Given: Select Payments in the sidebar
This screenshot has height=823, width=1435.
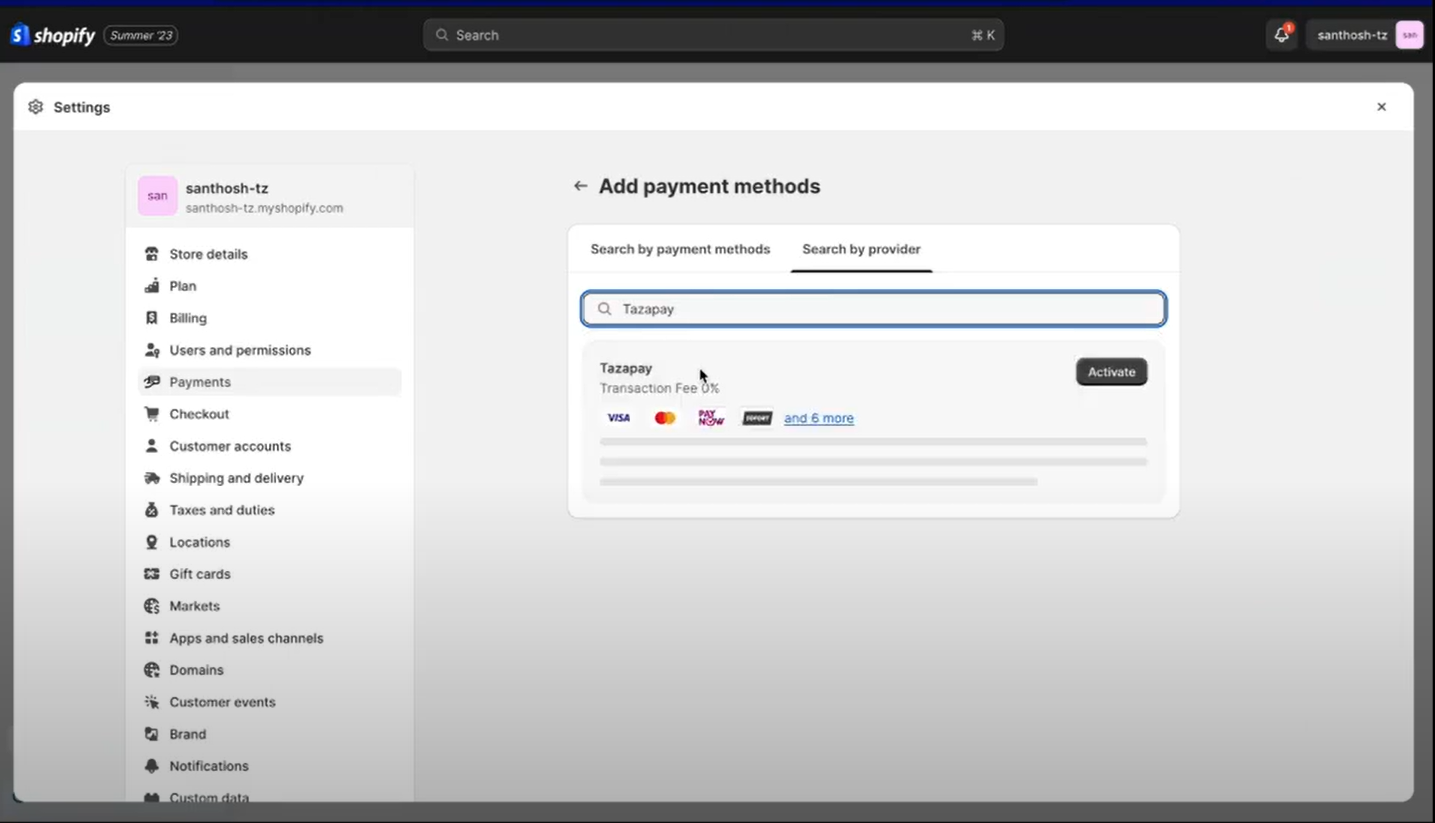Looking at the screenshot, I should pos(269,382).
